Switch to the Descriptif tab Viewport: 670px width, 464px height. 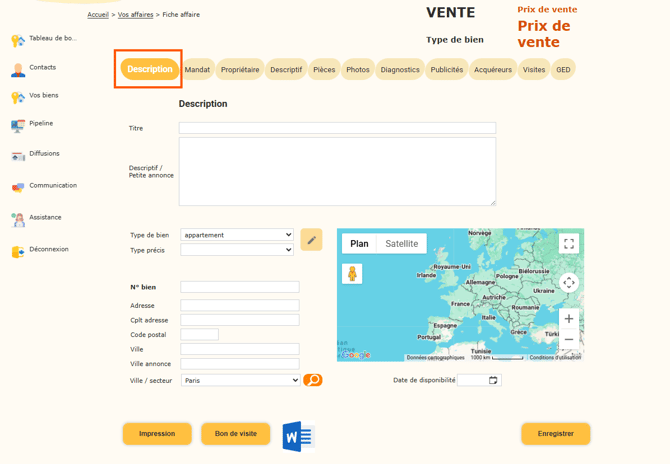(x=286, y=70)
